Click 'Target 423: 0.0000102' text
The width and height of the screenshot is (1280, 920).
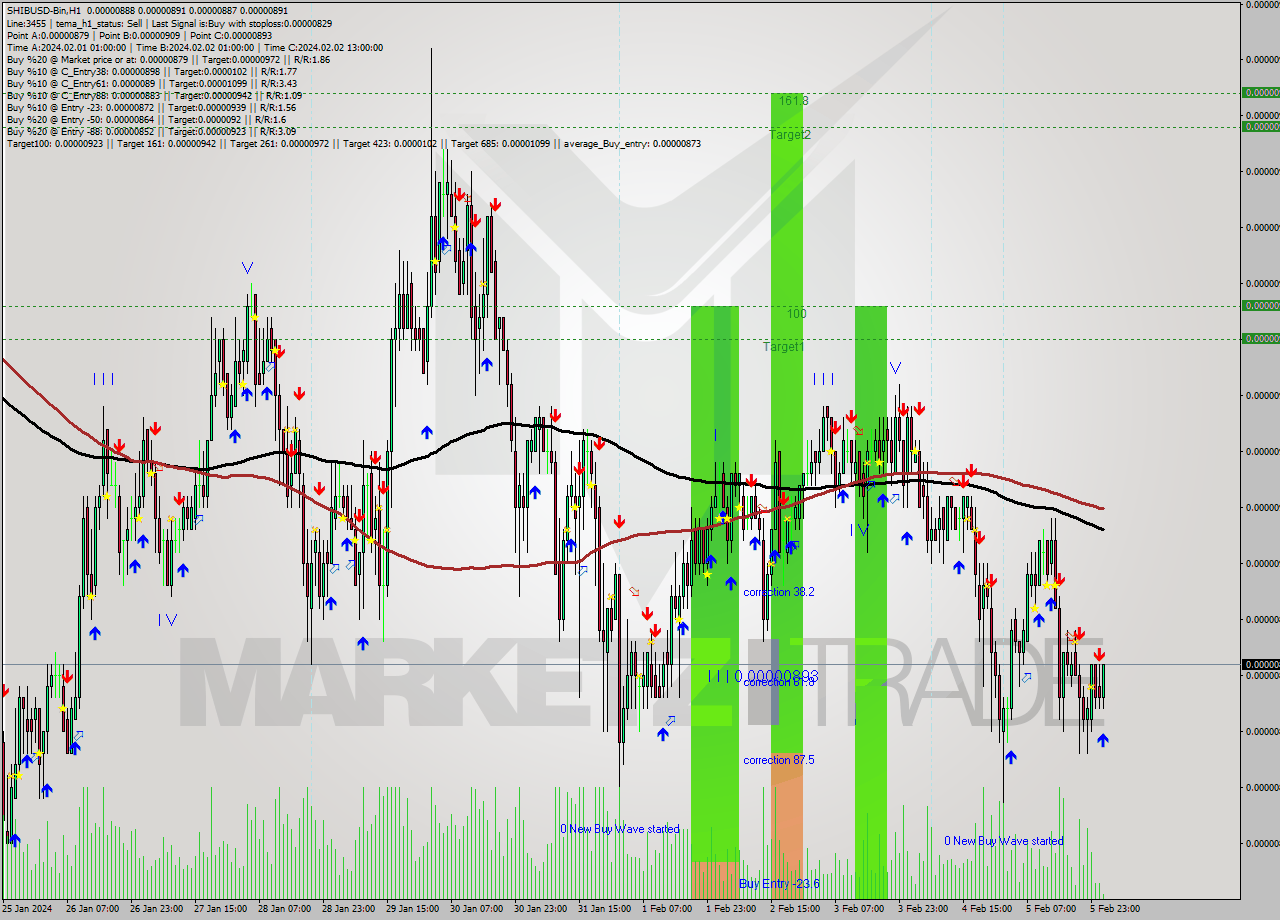tap(389, 144)
